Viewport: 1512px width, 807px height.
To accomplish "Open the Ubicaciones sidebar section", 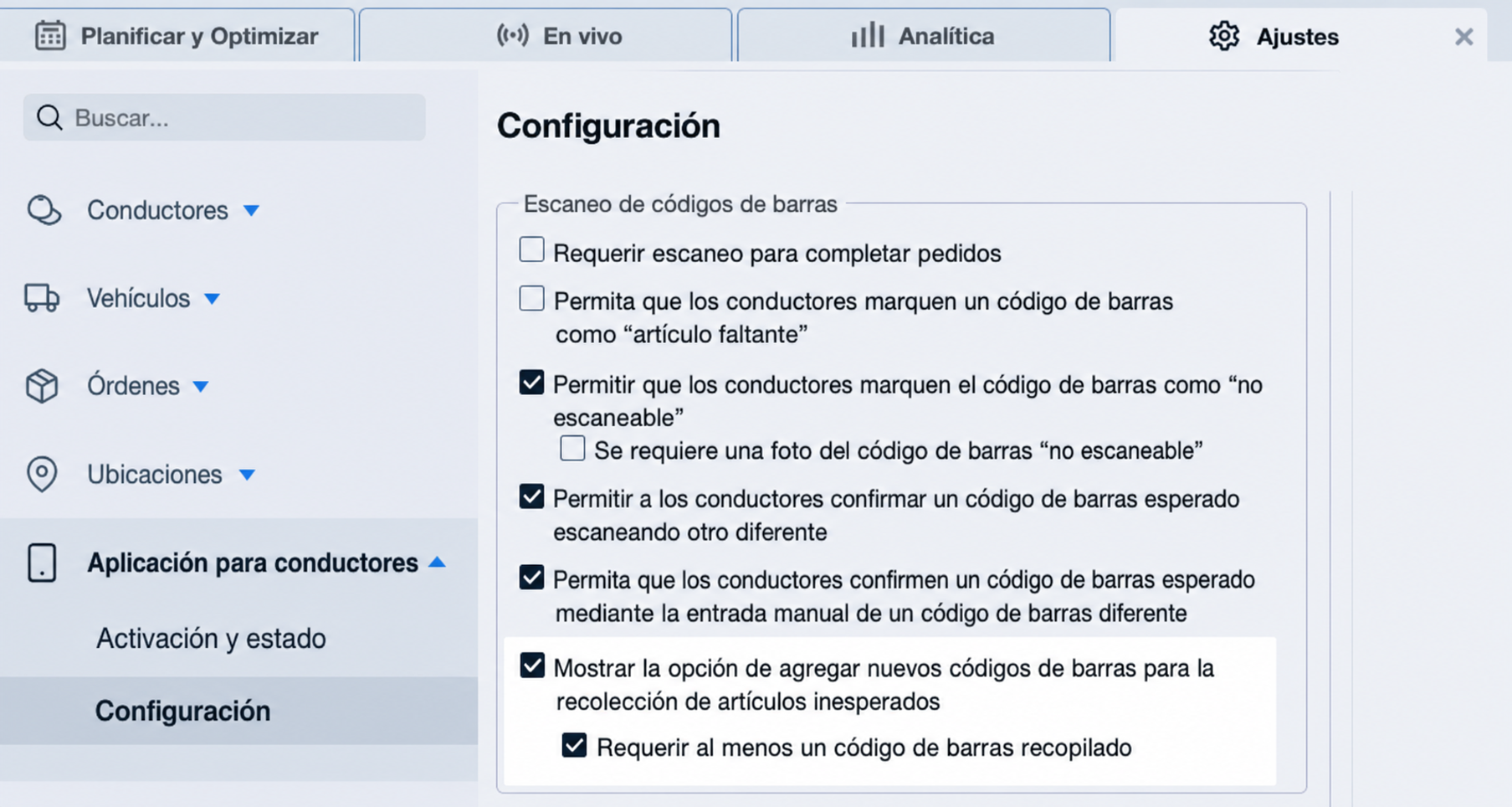I will [x=155, y=474].
